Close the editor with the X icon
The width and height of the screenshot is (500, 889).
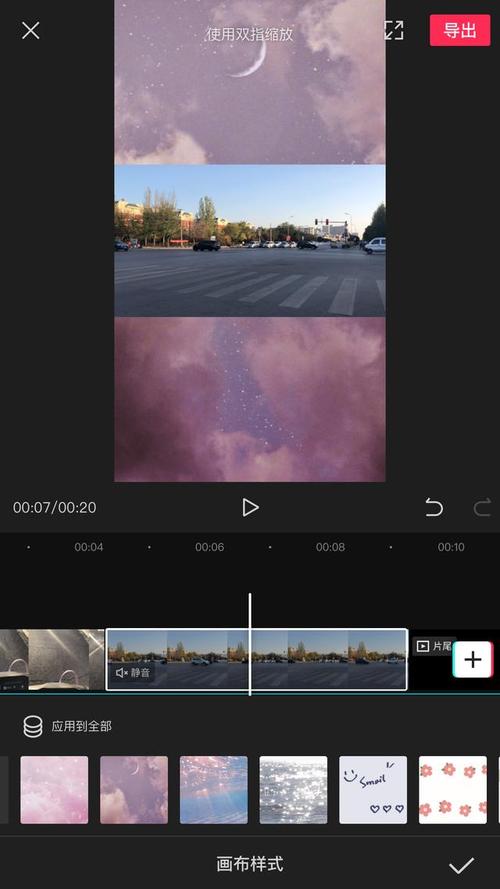[x=31, y=31]
